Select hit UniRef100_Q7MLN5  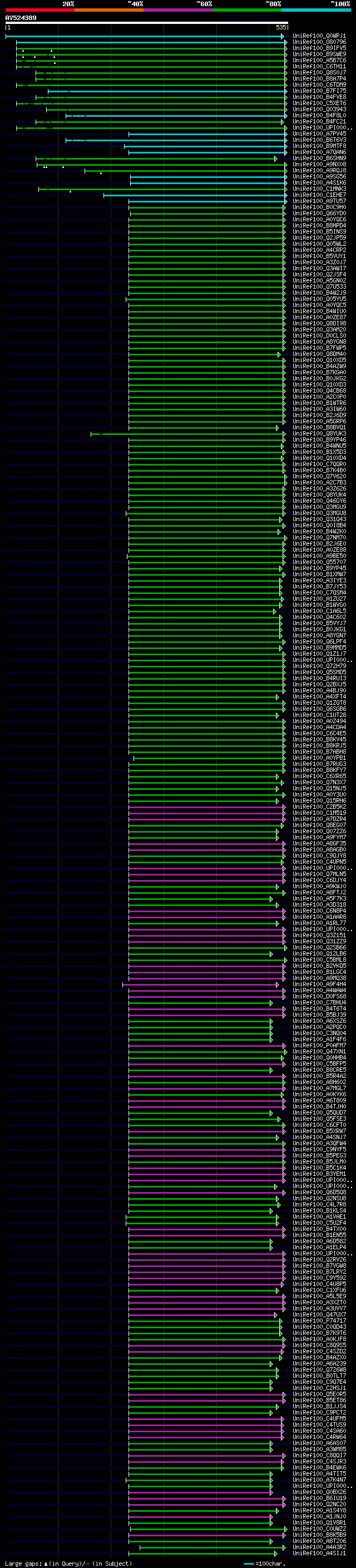(319, 875)
